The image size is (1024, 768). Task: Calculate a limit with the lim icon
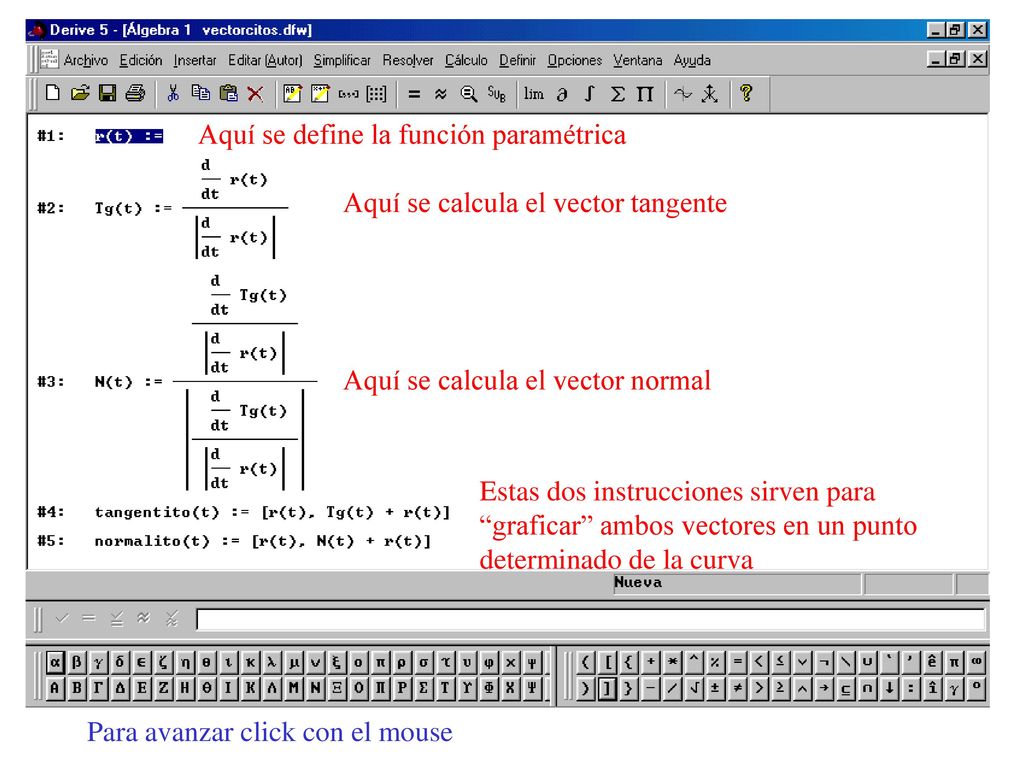tap(534, 94)
